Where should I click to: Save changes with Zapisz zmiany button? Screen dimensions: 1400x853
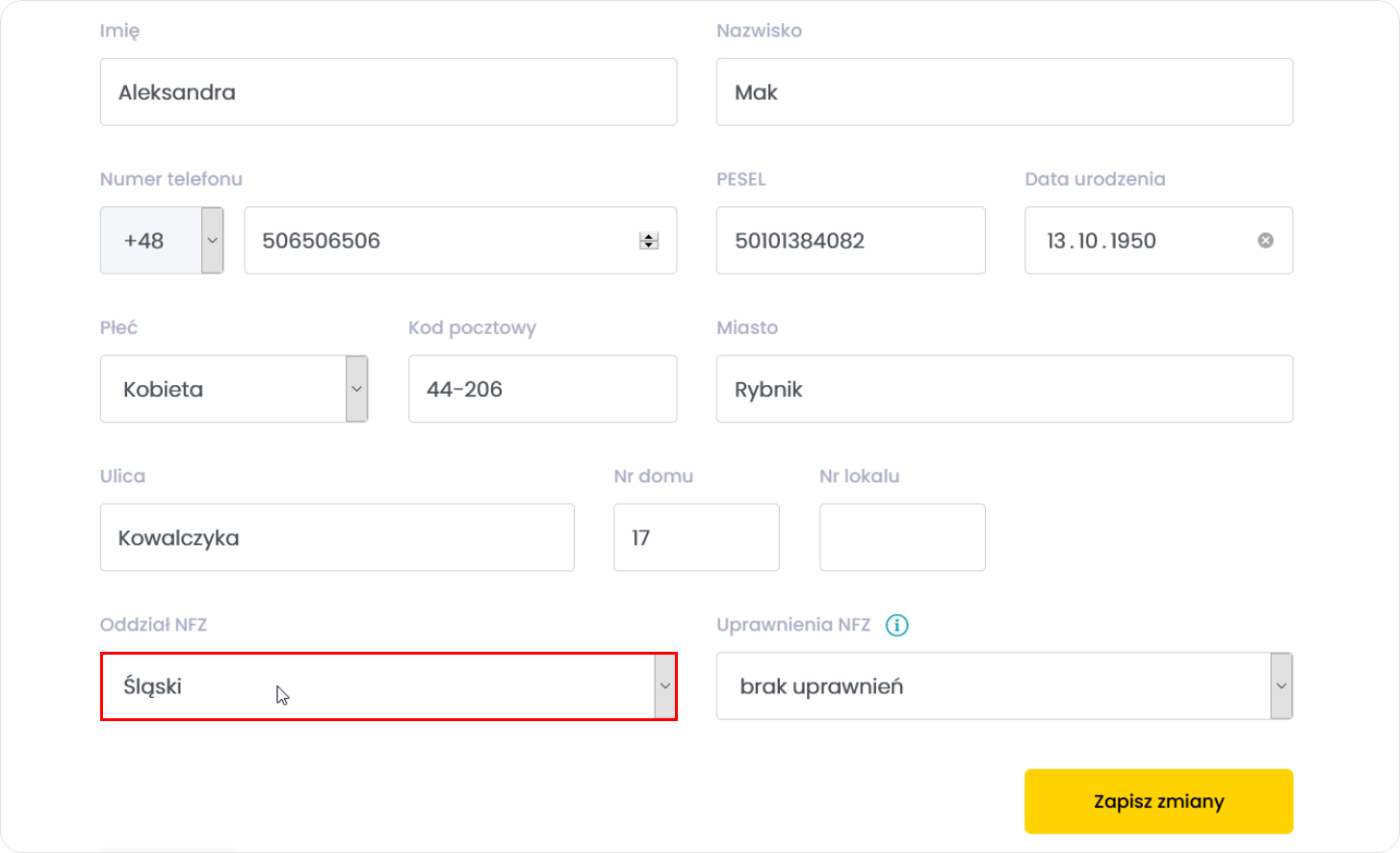[x=1158, y=801]
